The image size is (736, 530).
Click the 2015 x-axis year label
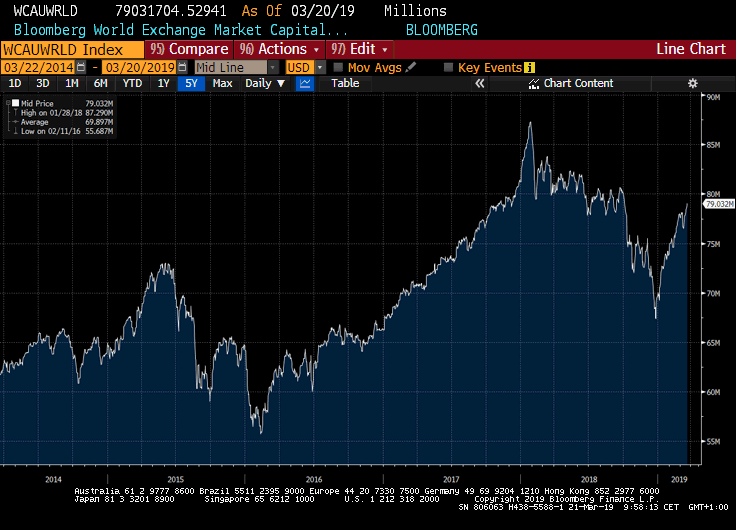tap(176, 479)
